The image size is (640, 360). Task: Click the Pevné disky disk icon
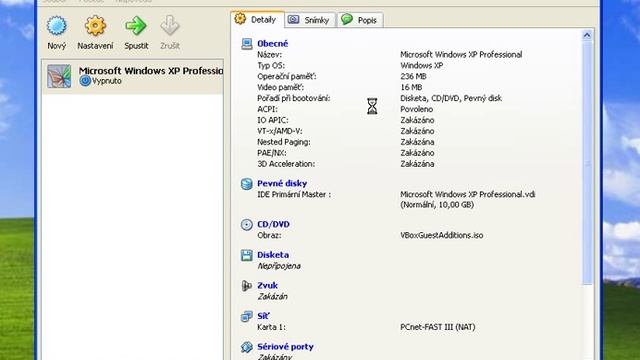tap(247, 184)
